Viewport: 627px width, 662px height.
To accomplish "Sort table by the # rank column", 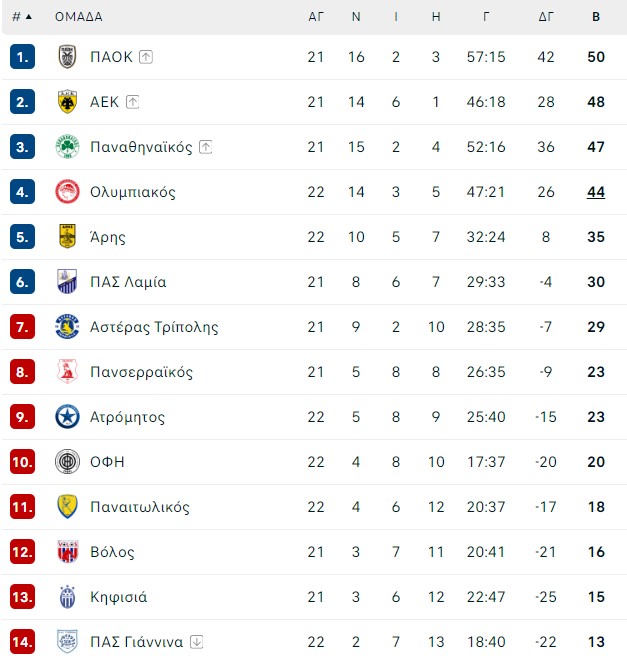I will 22,17.
